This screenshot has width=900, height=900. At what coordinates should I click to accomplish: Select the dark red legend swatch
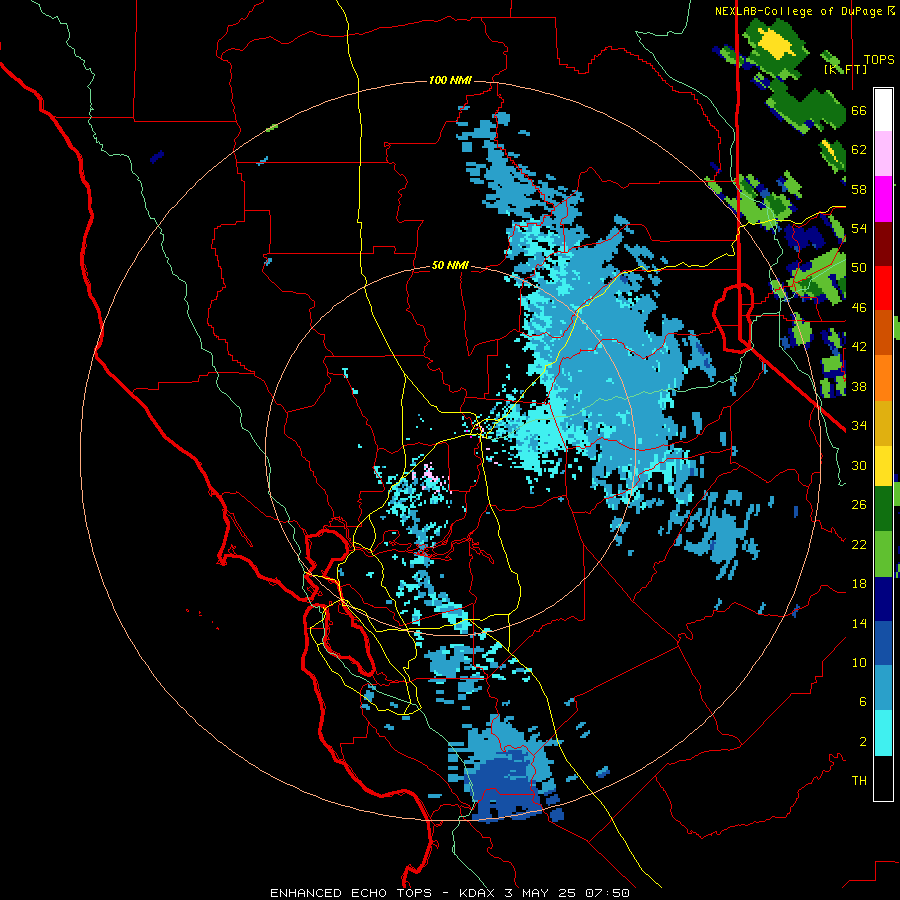click(883, 244)
